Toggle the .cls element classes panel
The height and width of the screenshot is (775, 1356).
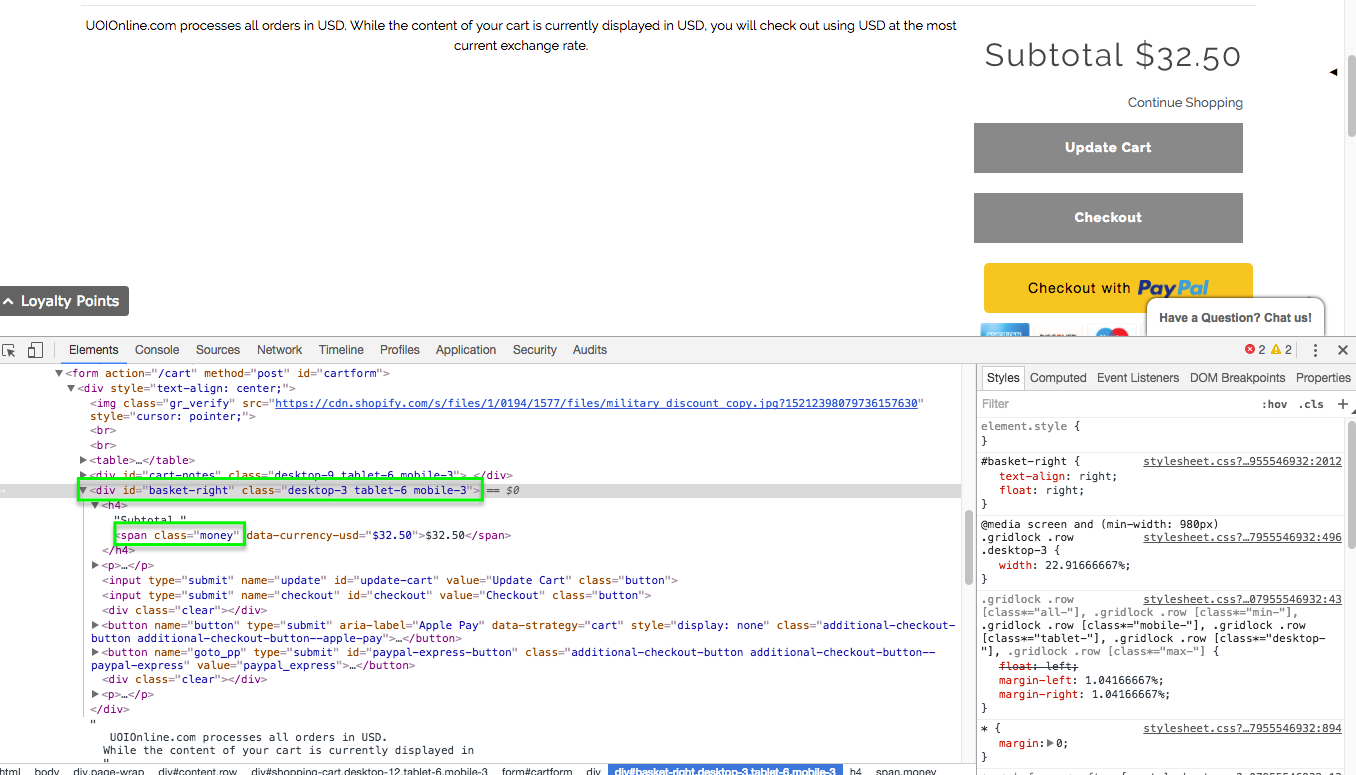click(x=1311, y=405)
